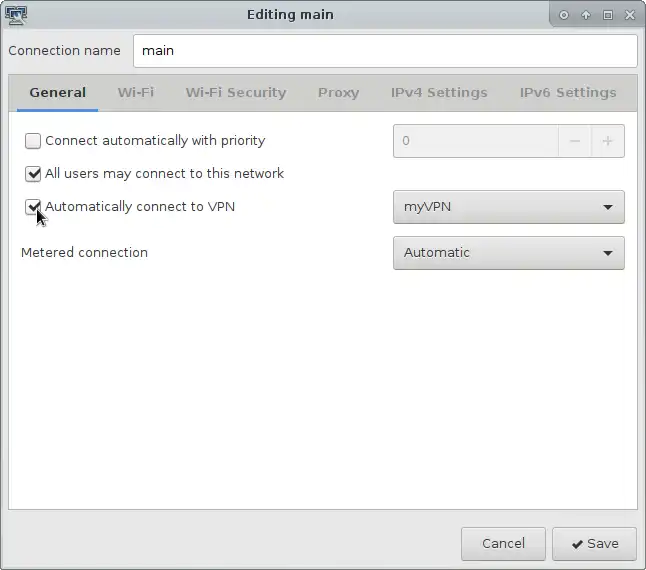646x570 pixels.
Task: Enable Connect automatically with priority
Action: [33, 141]
